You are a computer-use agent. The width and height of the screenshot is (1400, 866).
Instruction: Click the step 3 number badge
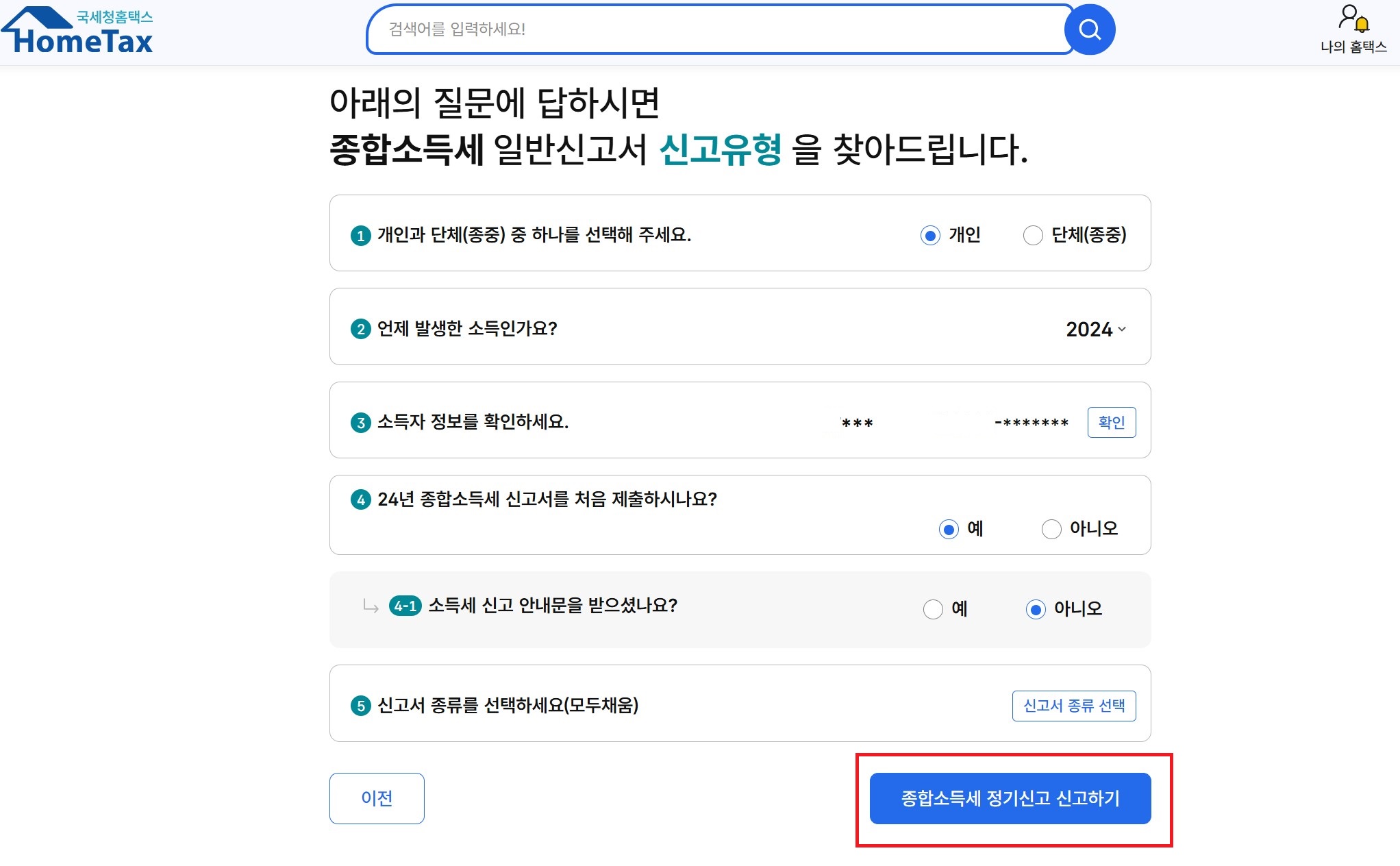click(360, 423)
